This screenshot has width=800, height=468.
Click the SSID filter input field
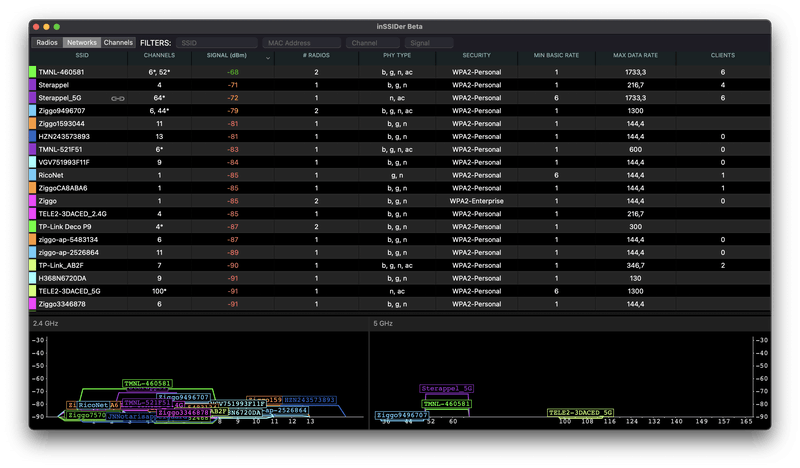point(216,43)
